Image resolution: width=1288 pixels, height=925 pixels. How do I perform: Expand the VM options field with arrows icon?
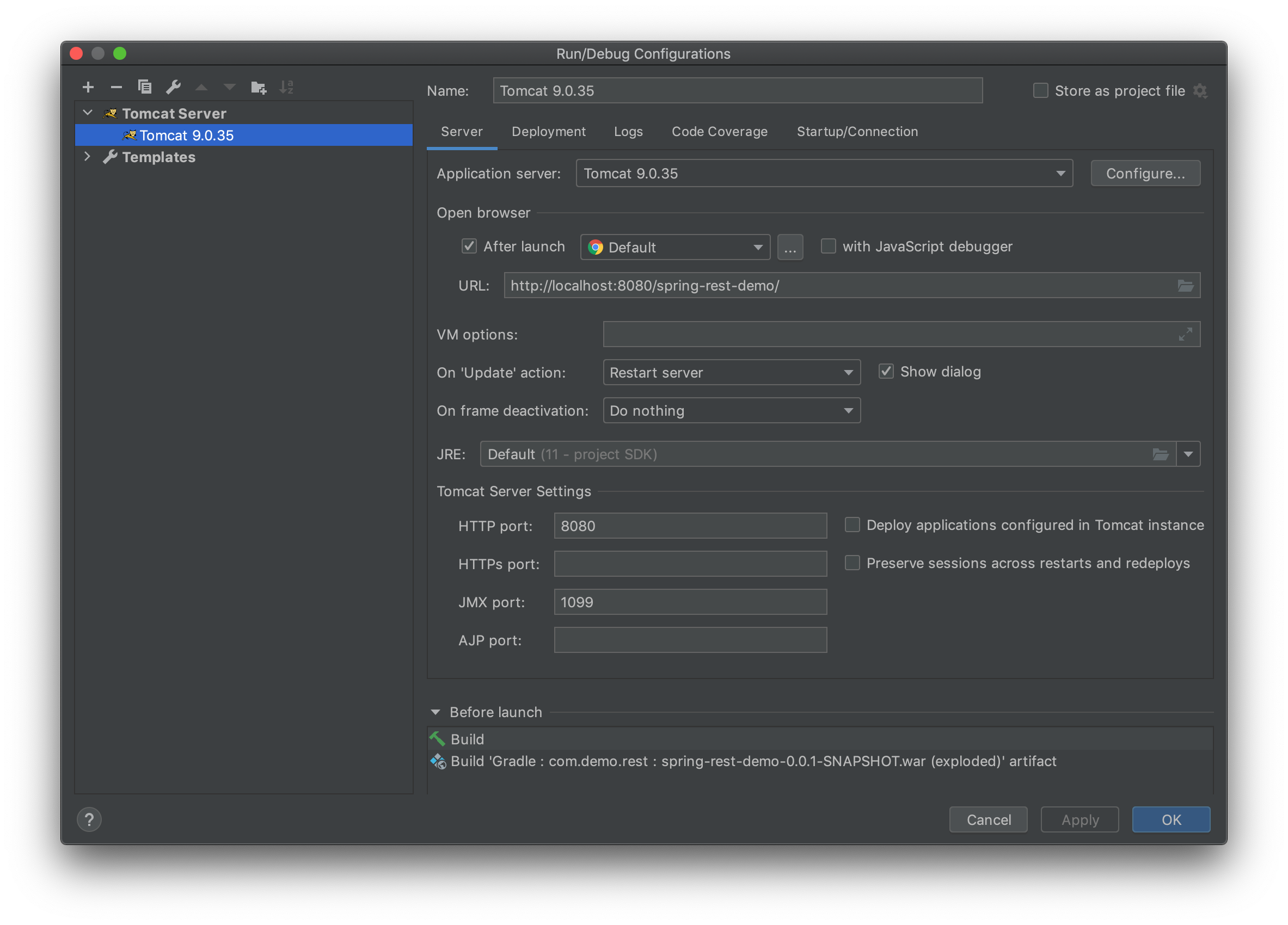(x=1185, y=335)
